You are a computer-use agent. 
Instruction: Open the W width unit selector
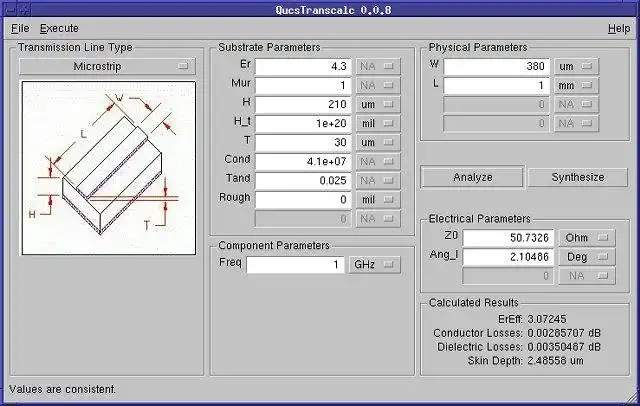click(576, 67)
